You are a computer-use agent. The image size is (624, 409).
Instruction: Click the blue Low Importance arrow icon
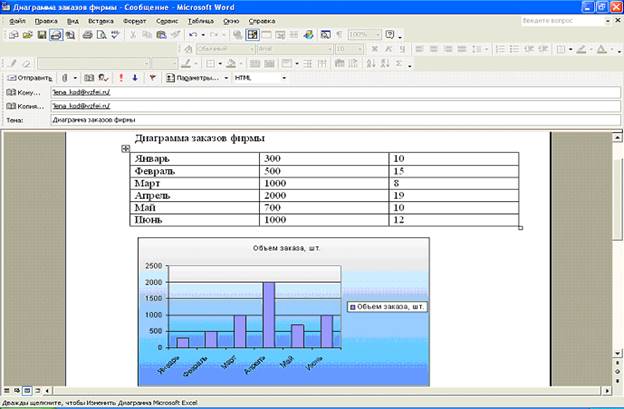(135, 77)
